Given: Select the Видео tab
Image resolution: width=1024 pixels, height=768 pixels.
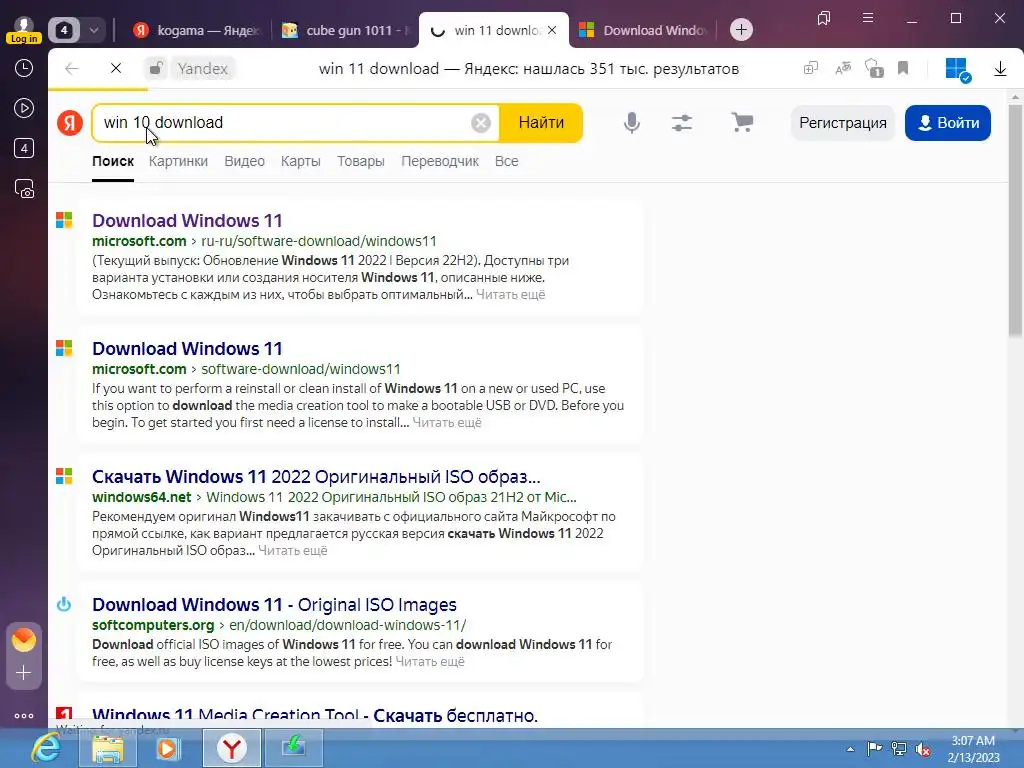Looking at the screenshot, I should coord(244,161).
